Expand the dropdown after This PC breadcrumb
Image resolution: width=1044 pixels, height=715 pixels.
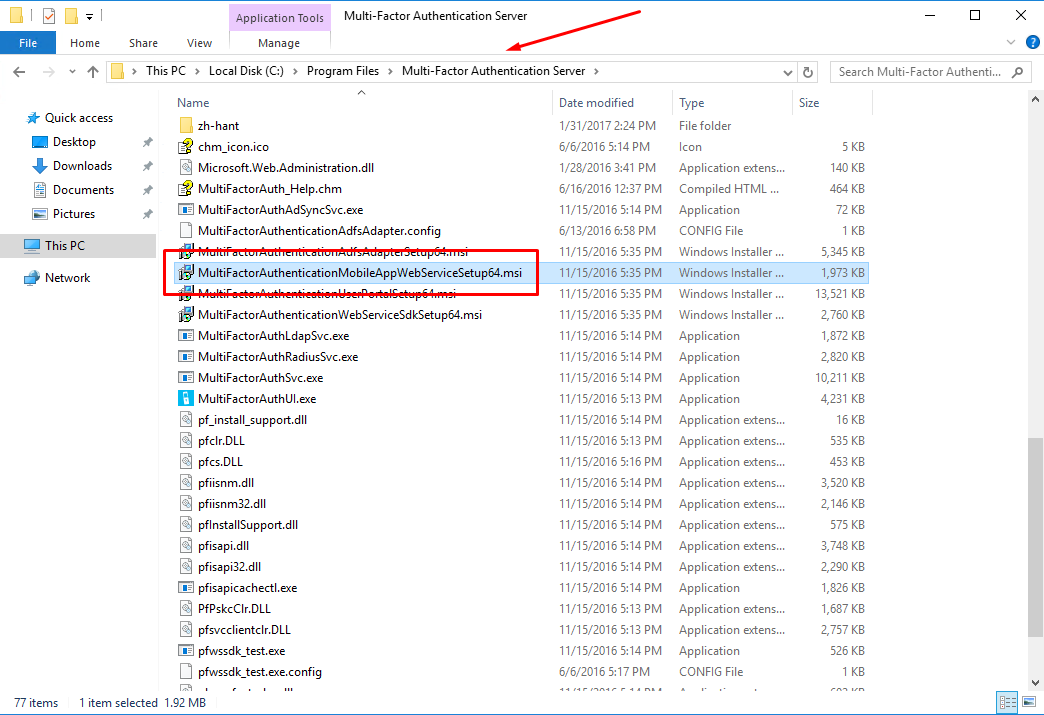pos(197,71)
